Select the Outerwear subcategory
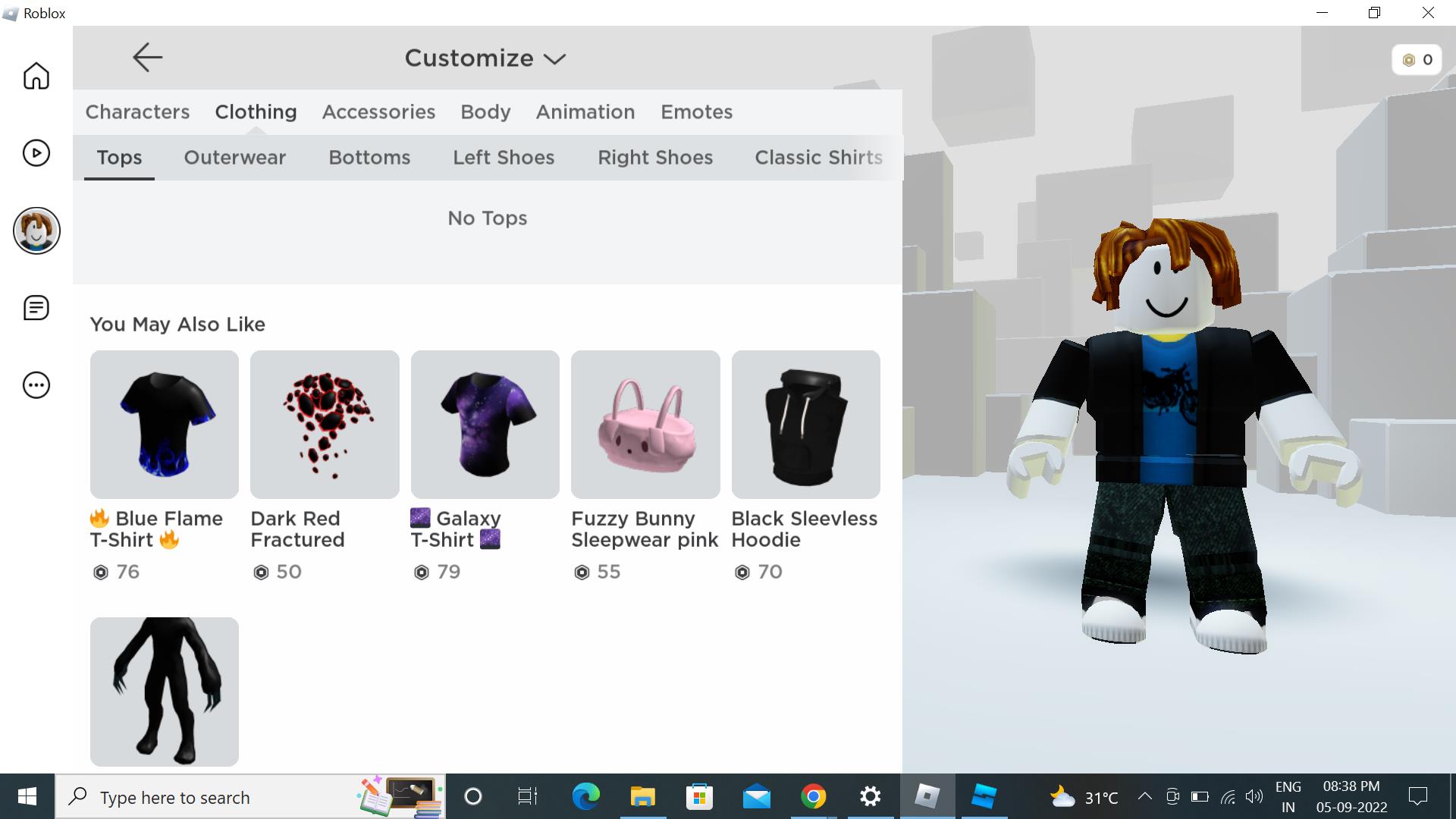Screen dimensions: 1456x819 pos(234,158)
